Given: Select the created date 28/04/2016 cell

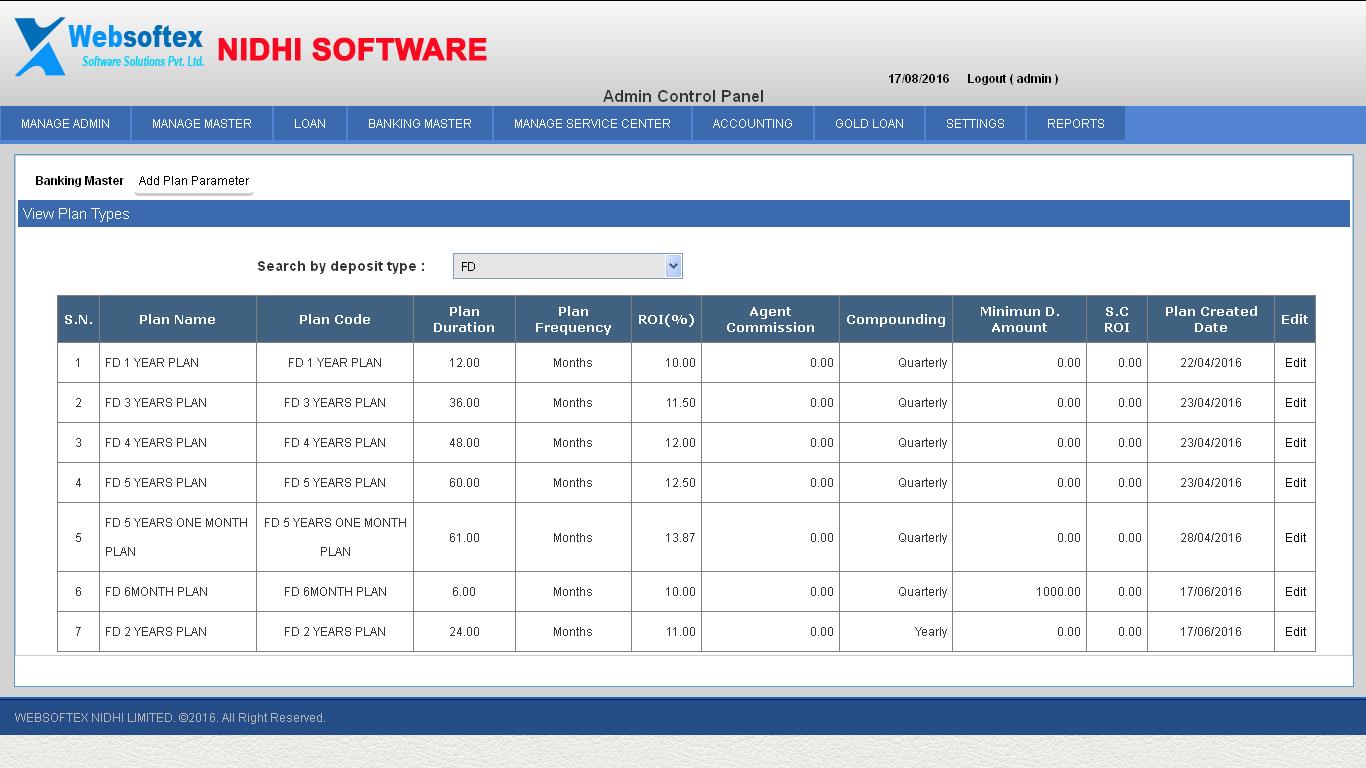Looking at the screenshot, I should (1211, 538).
